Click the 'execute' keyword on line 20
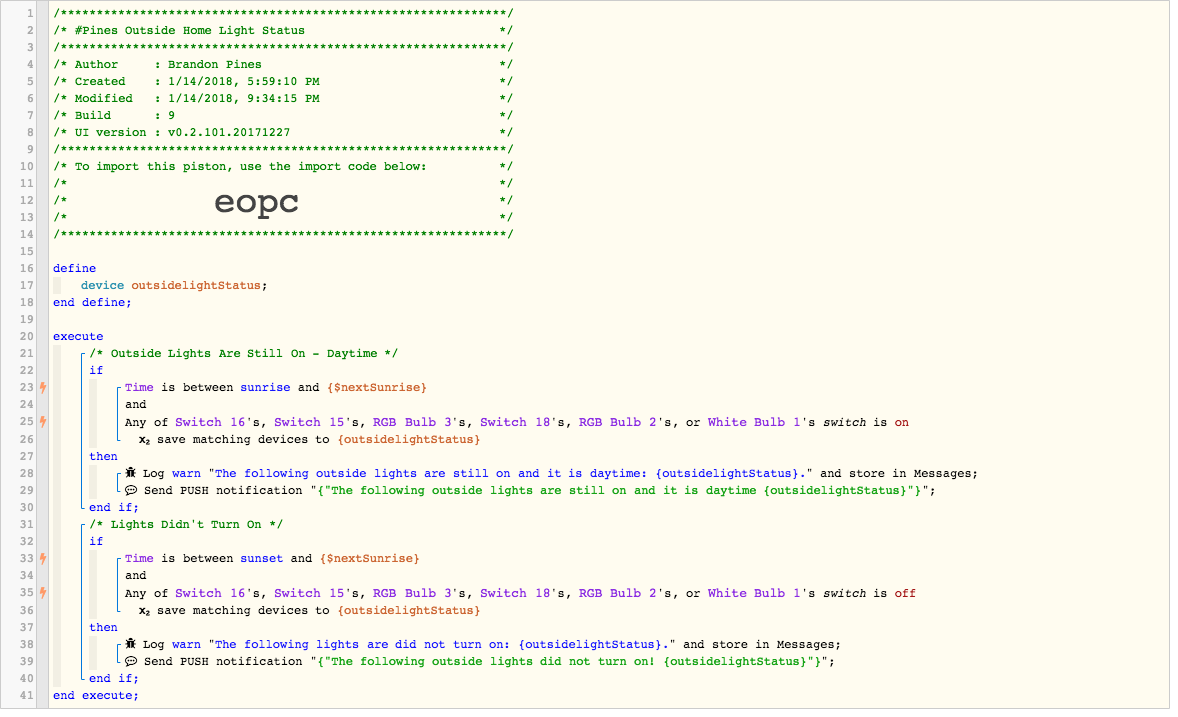The image size is (1178, 717). point(78,337)
